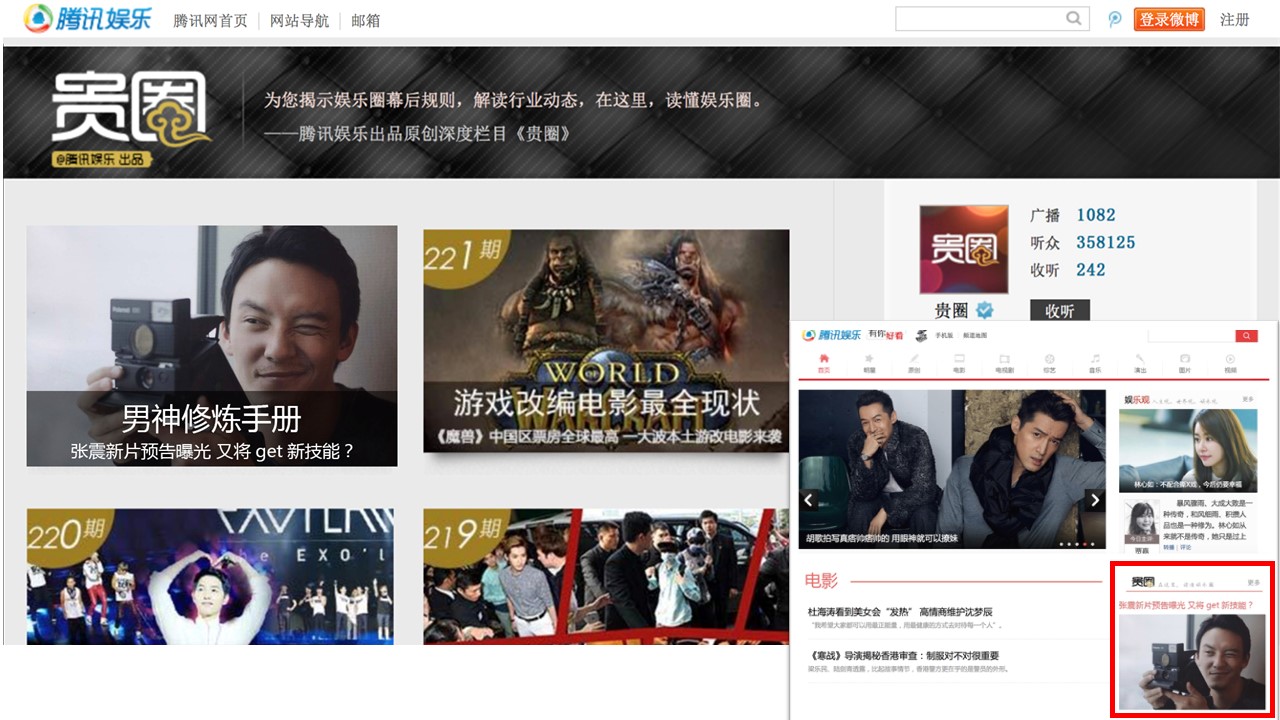Click 更多 beside 娱乐观 heading

1247,399
